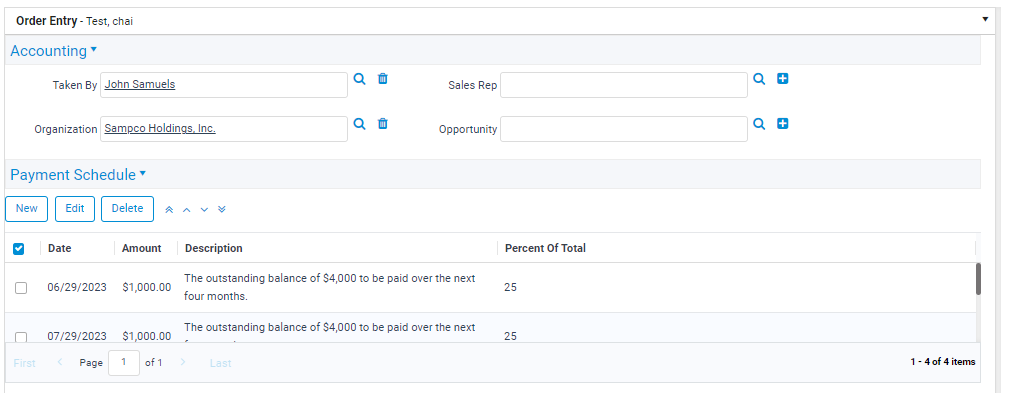Move selected payment row down one
The height and width of the screenshot is (393, 1012).
click(x=204, y=210)
